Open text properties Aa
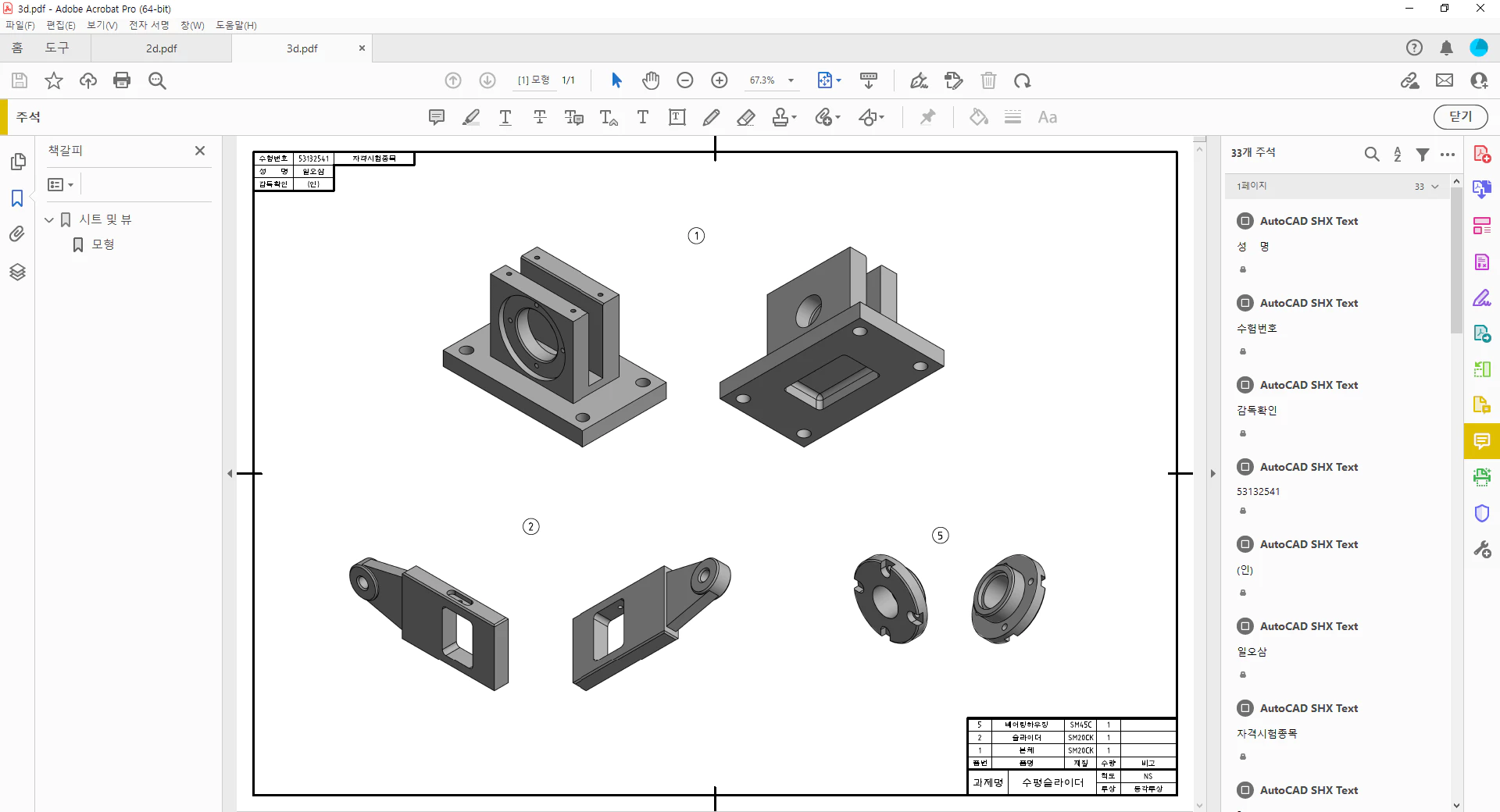 [x=1048, y=117]
